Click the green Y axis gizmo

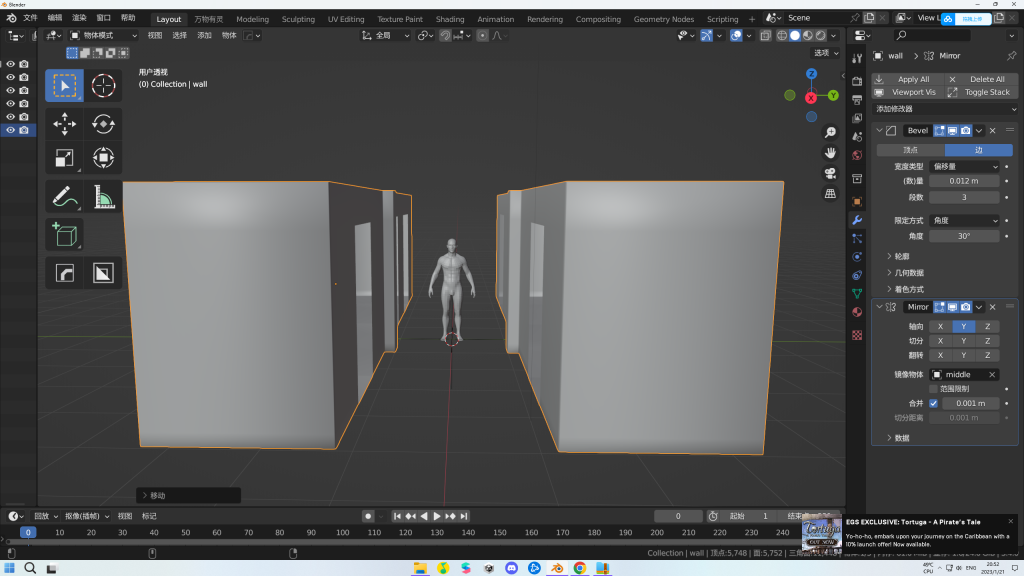pos(833,95)
